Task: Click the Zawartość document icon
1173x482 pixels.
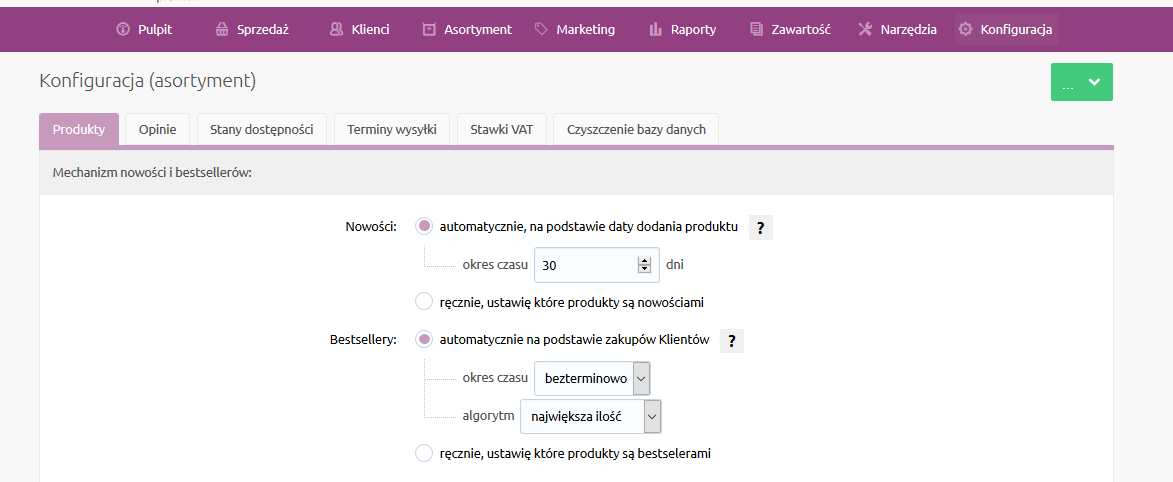Action: [x=756, y=29]
